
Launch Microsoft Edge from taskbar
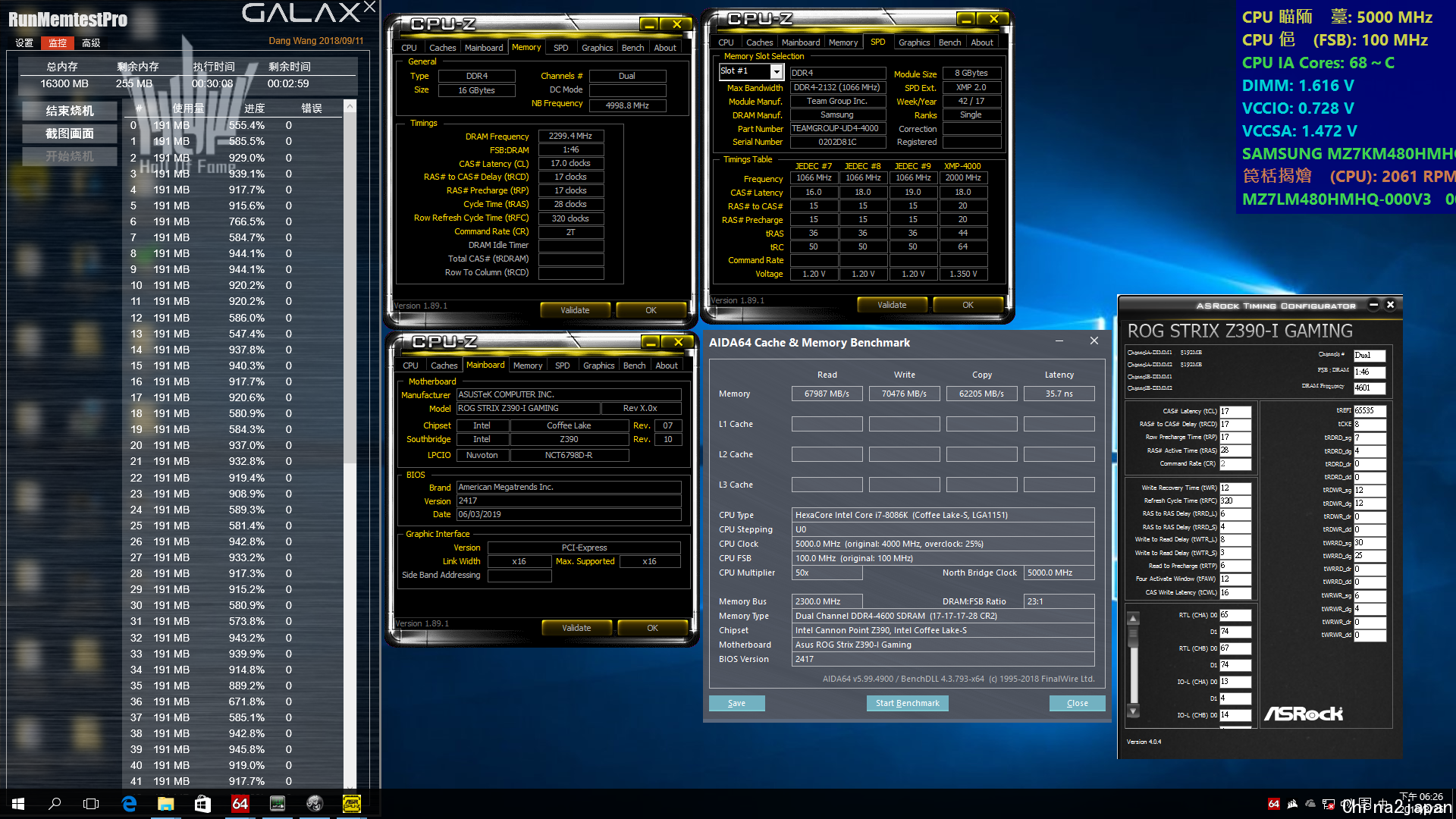(x=129, y=804)
